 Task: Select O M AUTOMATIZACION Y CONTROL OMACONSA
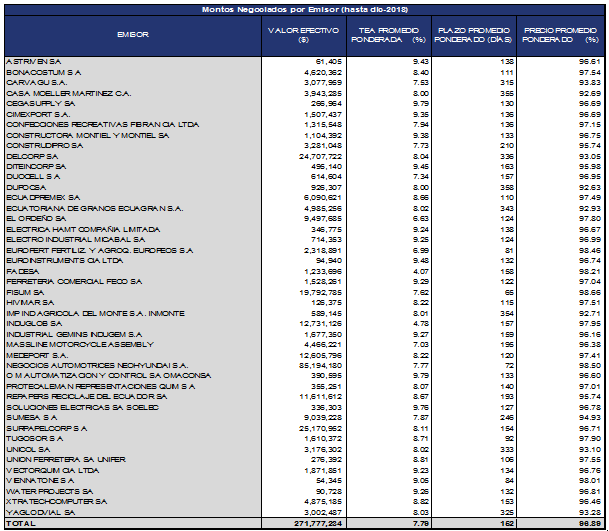click(x=108, y=376)
